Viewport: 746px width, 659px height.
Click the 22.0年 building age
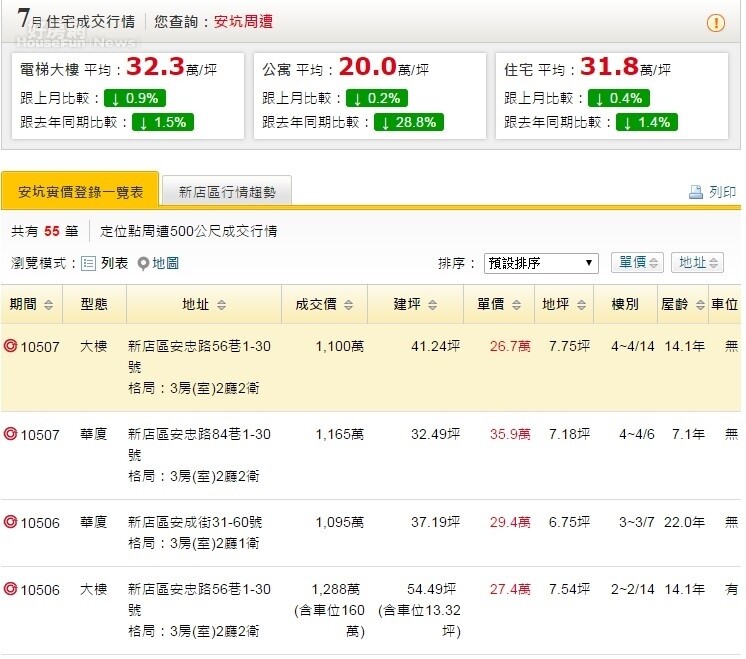(x=685, y=522)
